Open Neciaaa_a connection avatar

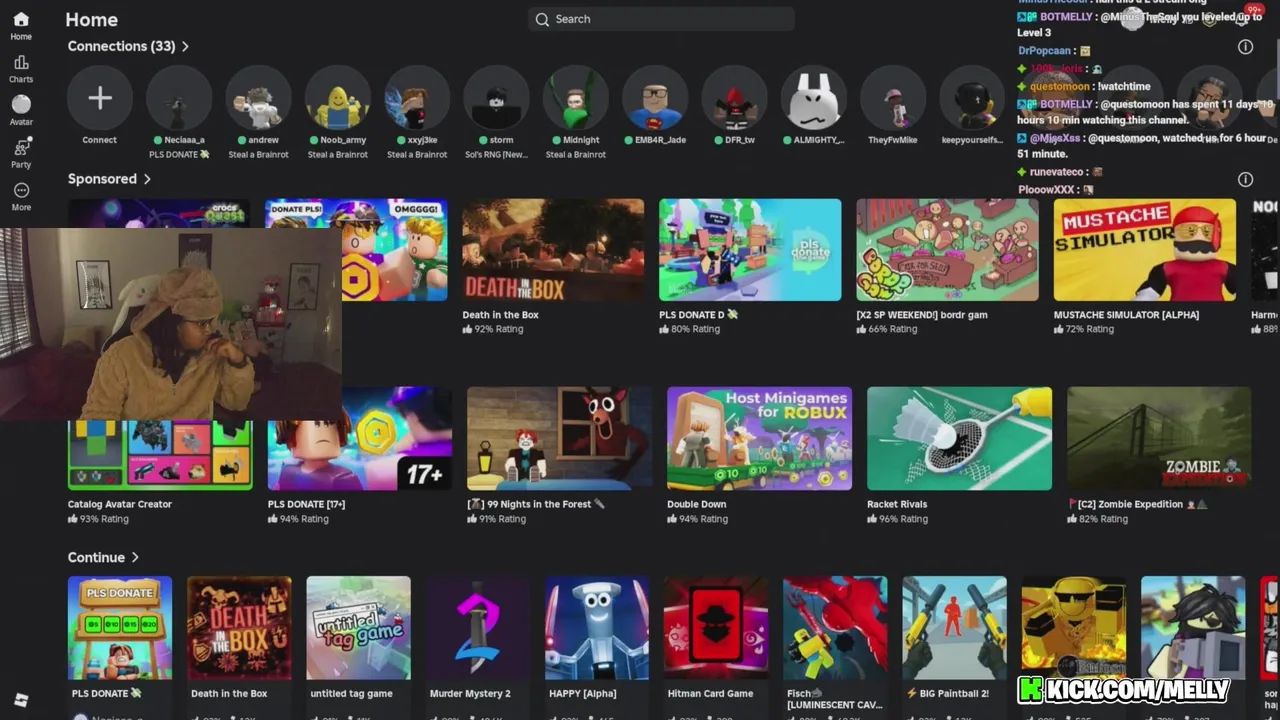click(x=179, y=98)
